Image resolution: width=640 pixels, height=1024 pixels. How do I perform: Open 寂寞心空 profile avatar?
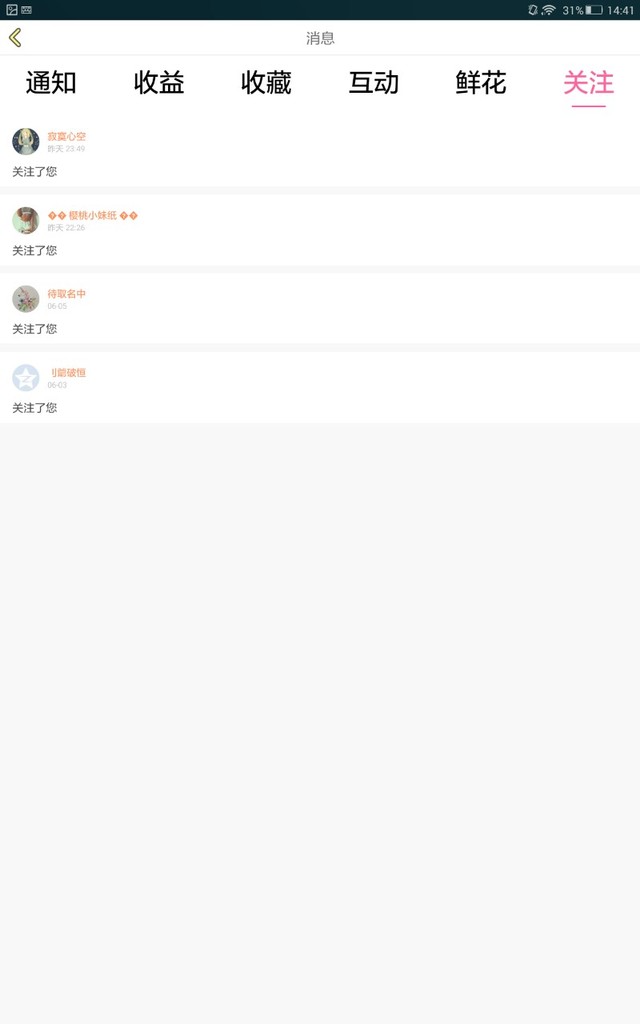[x=25, y=142]
